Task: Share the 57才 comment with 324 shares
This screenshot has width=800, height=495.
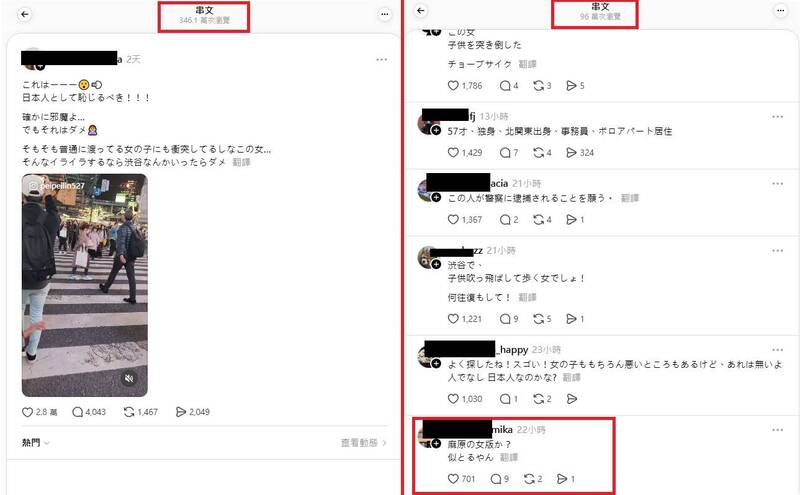Action: point(580,153)
